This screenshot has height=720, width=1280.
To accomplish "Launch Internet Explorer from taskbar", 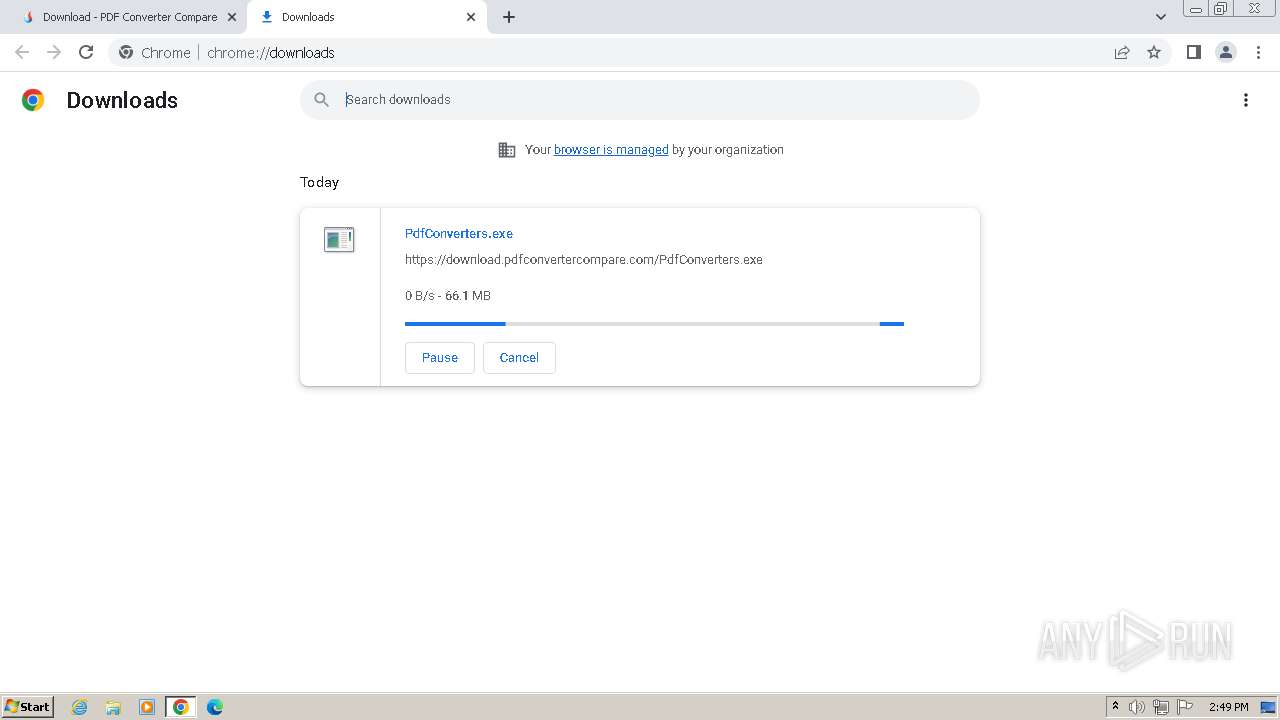I will pyautogui.click(x=80, y=707).
